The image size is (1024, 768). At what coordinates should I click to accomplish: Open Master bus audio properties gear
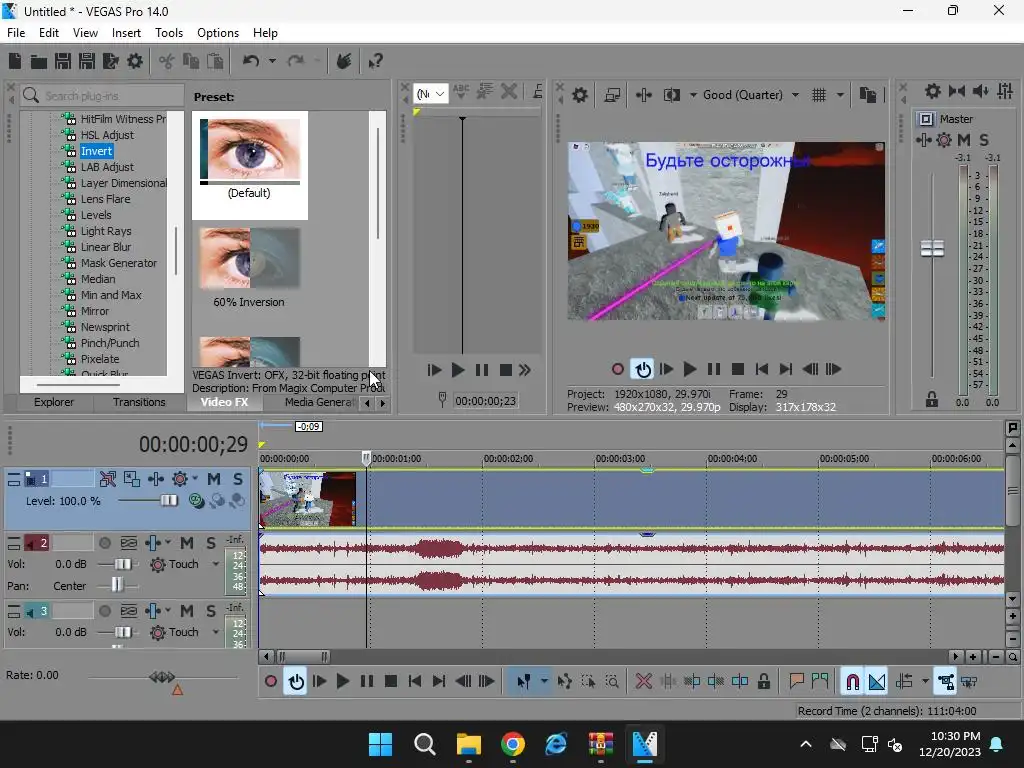(933, 91)
